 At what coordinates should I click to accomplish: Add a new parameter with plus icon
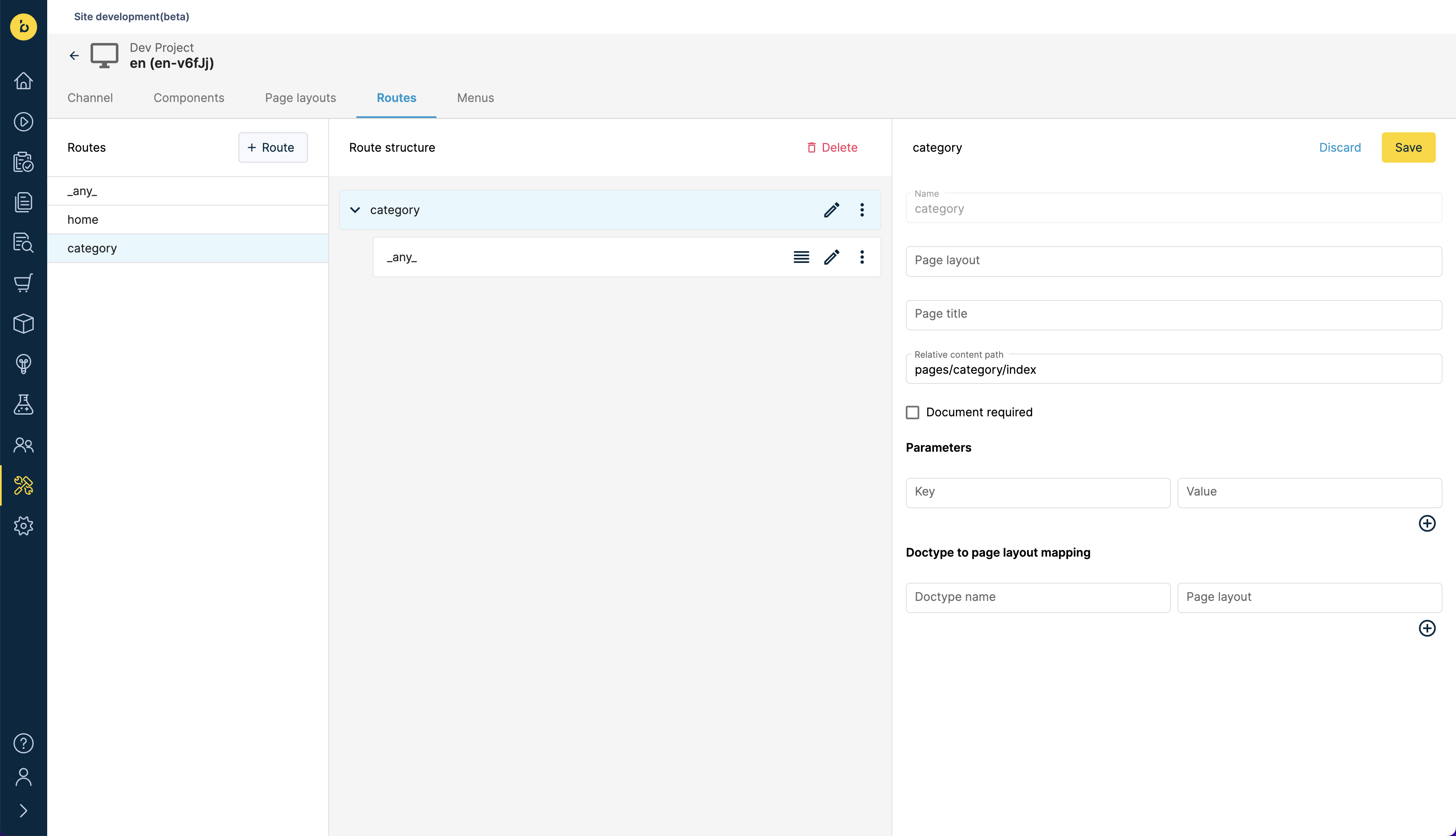coord(1427,523)
